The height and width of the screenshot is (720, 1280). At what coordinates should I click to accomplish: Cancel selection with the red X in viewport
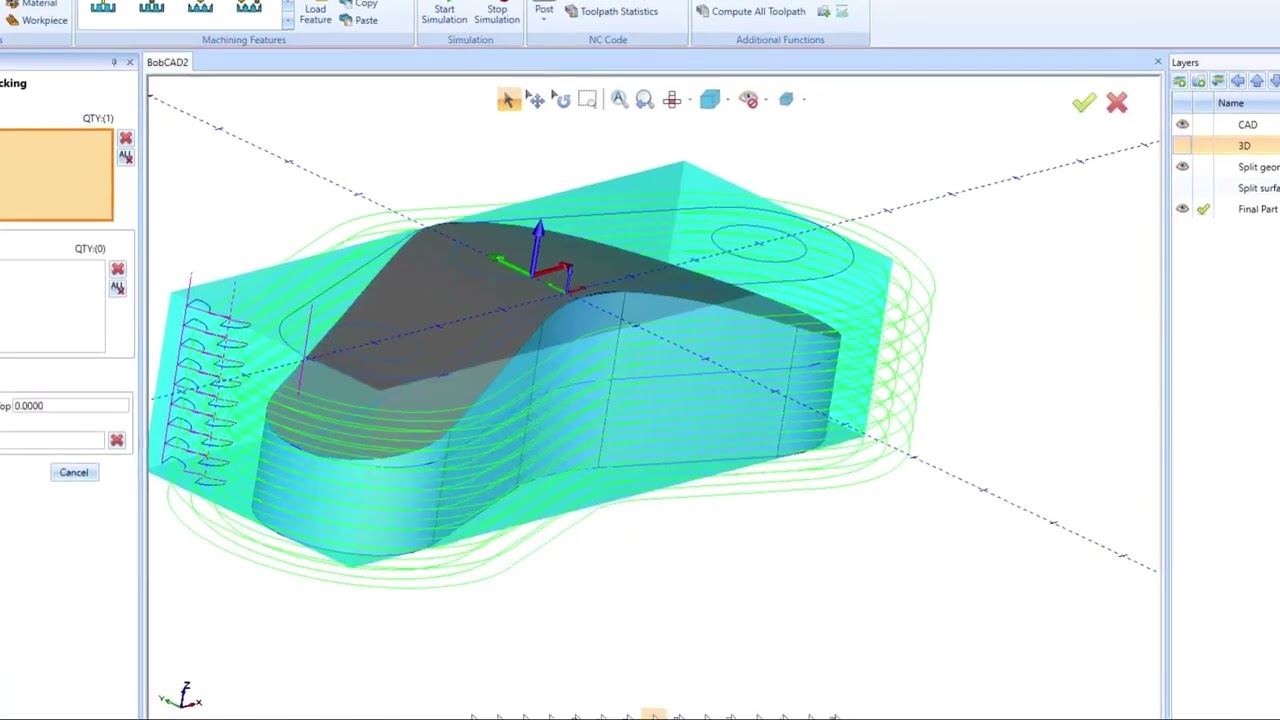pos(1117,102)
